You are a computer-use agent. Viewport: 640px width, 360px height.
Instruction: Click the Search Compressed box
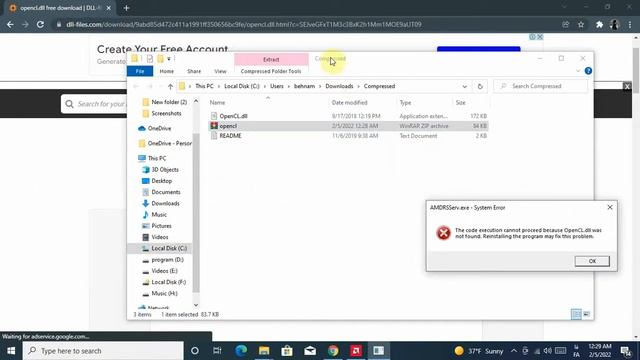click(541, 86)
